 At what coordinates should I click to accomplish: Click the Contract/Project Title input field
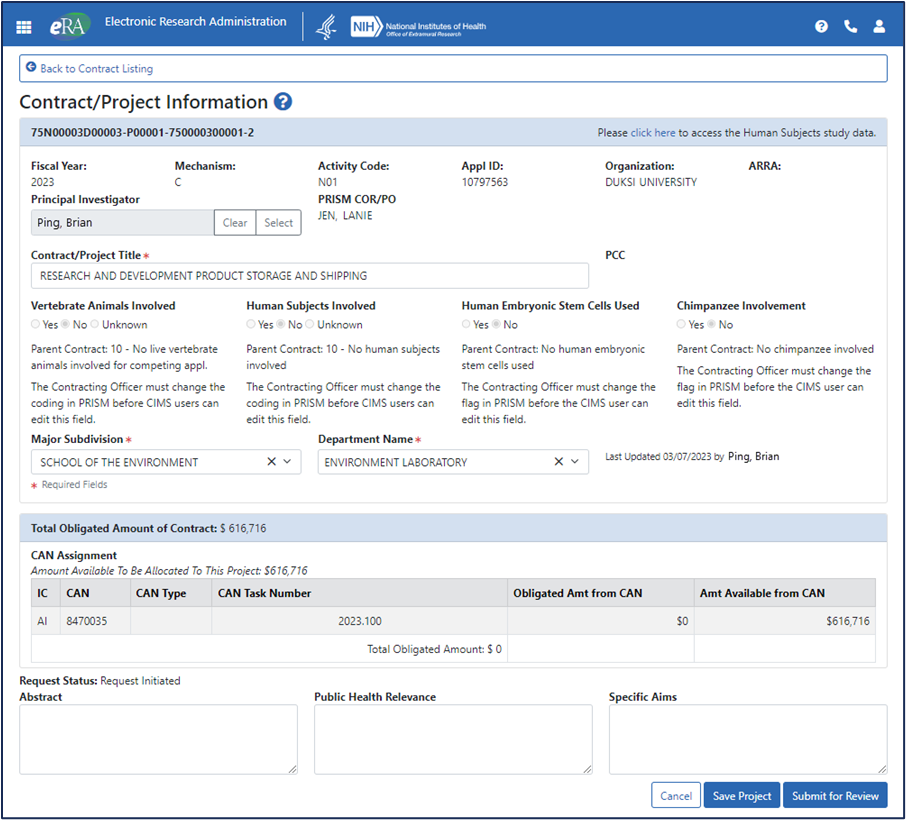click(310, 276)
